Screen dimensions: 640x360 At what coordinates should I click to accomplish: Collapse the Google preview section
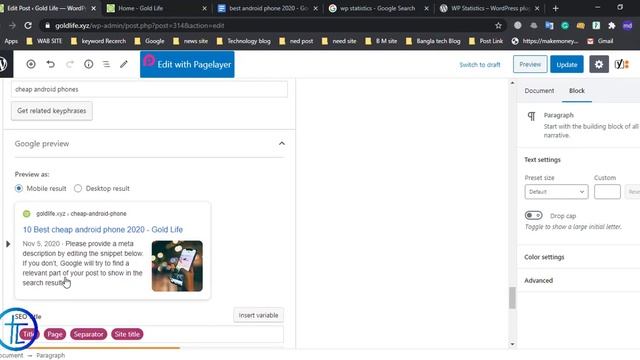pos(282,143)
